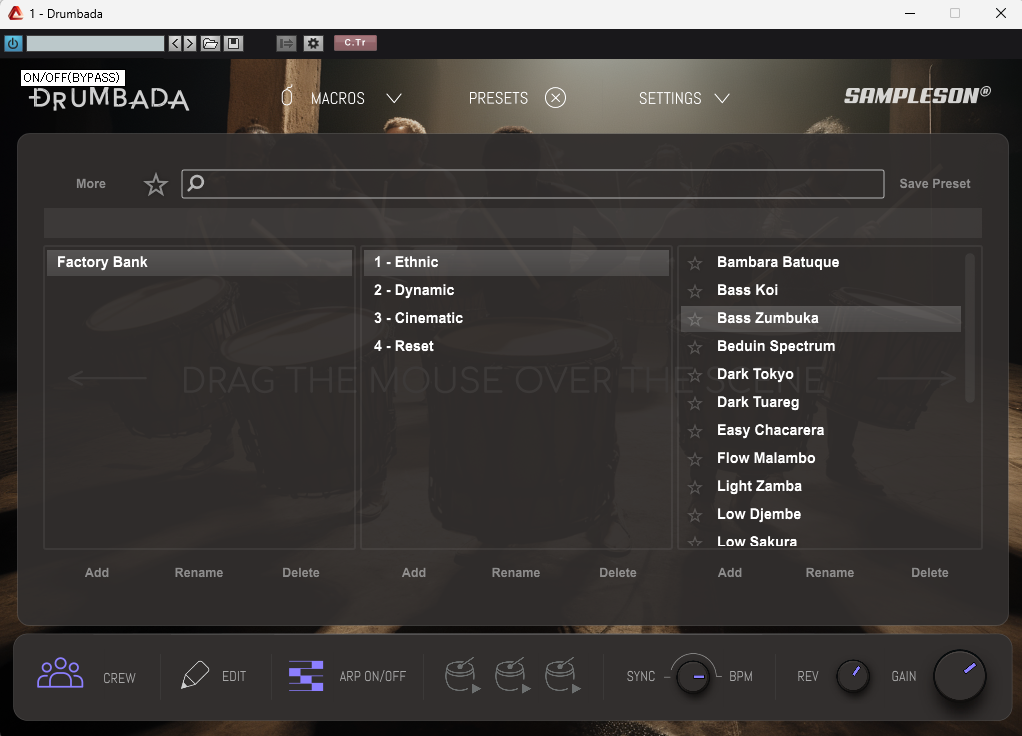Click the preset search field

tap(533, 184)
